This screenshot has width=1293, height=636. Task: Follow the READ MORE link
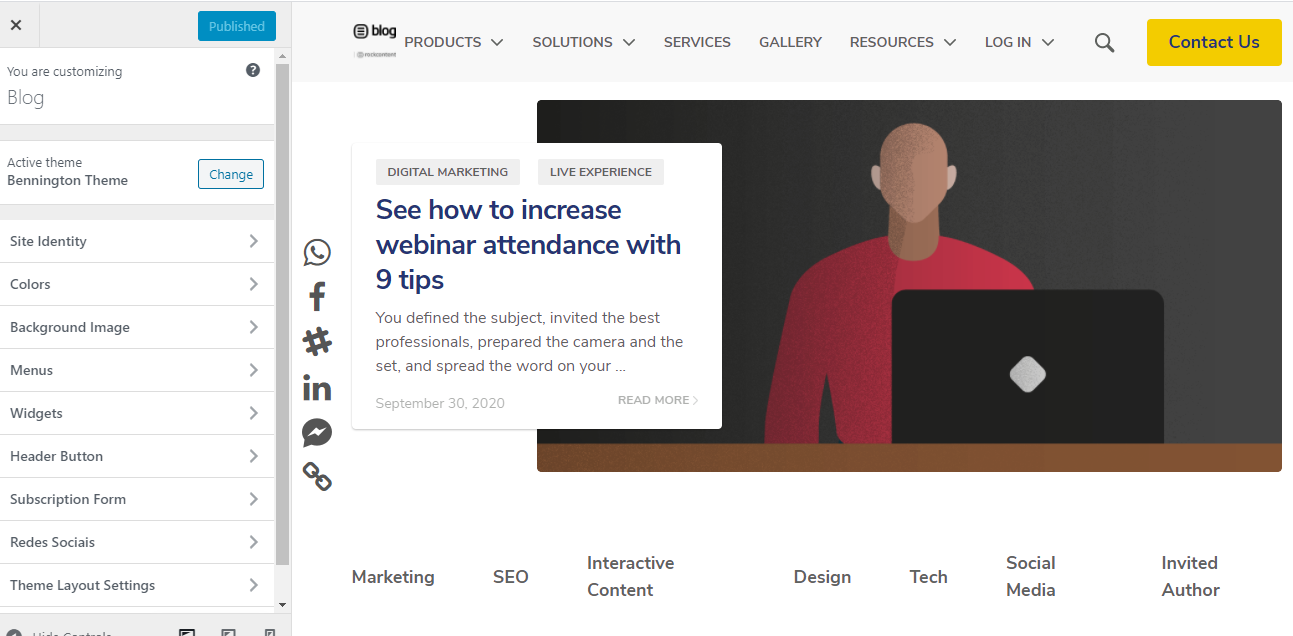[658, 400]
